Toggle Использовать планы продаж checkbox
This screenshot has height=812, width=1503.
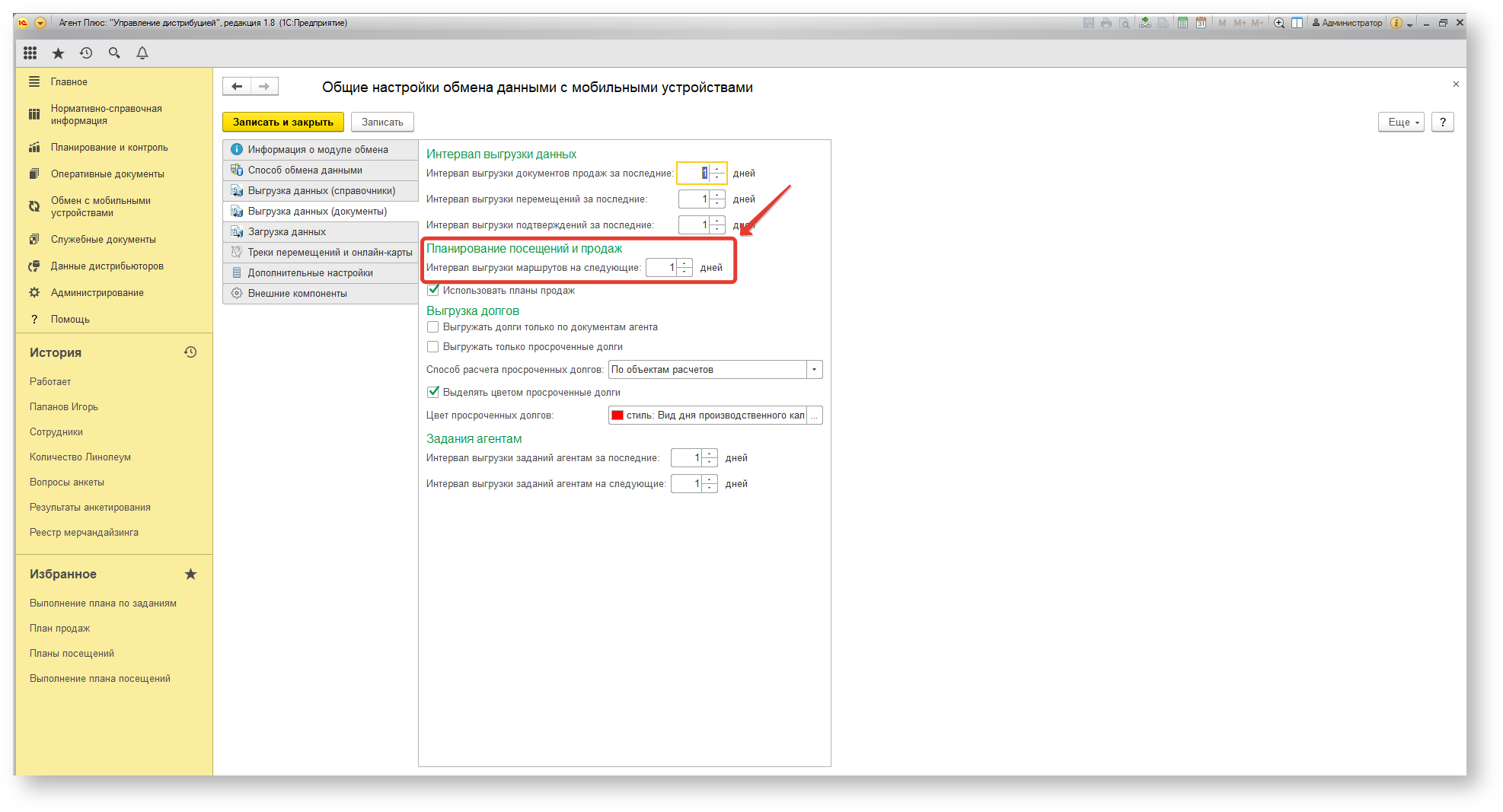433,290
